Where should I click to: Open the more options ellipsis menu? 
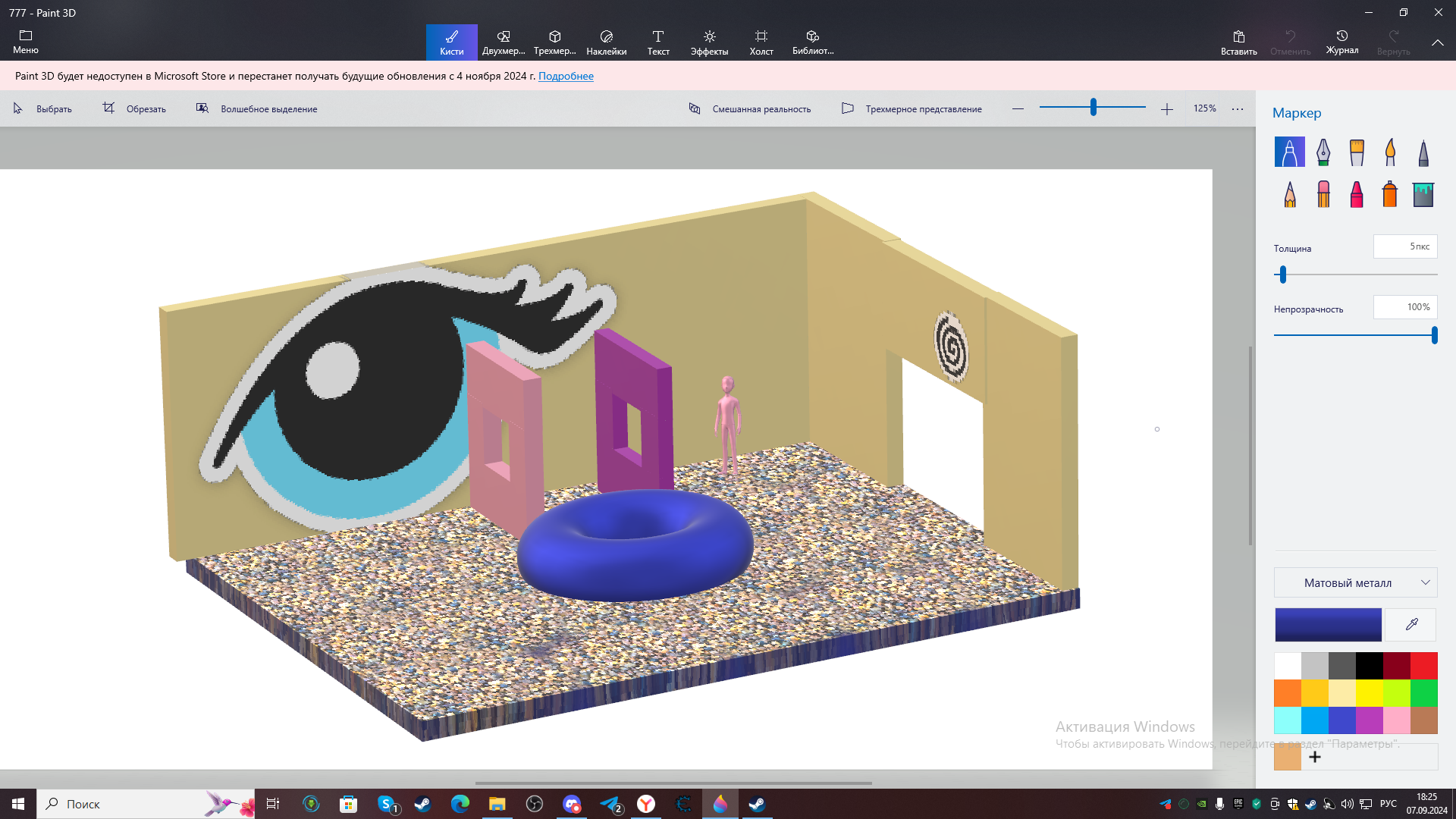[x=1238, y=109]
